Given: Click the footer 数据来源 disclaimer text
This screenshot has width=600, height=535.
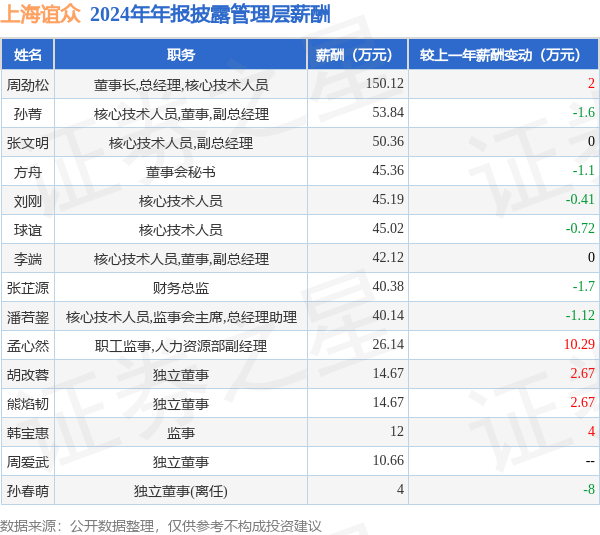Looking at the screenshot, I should click(161, 526).
